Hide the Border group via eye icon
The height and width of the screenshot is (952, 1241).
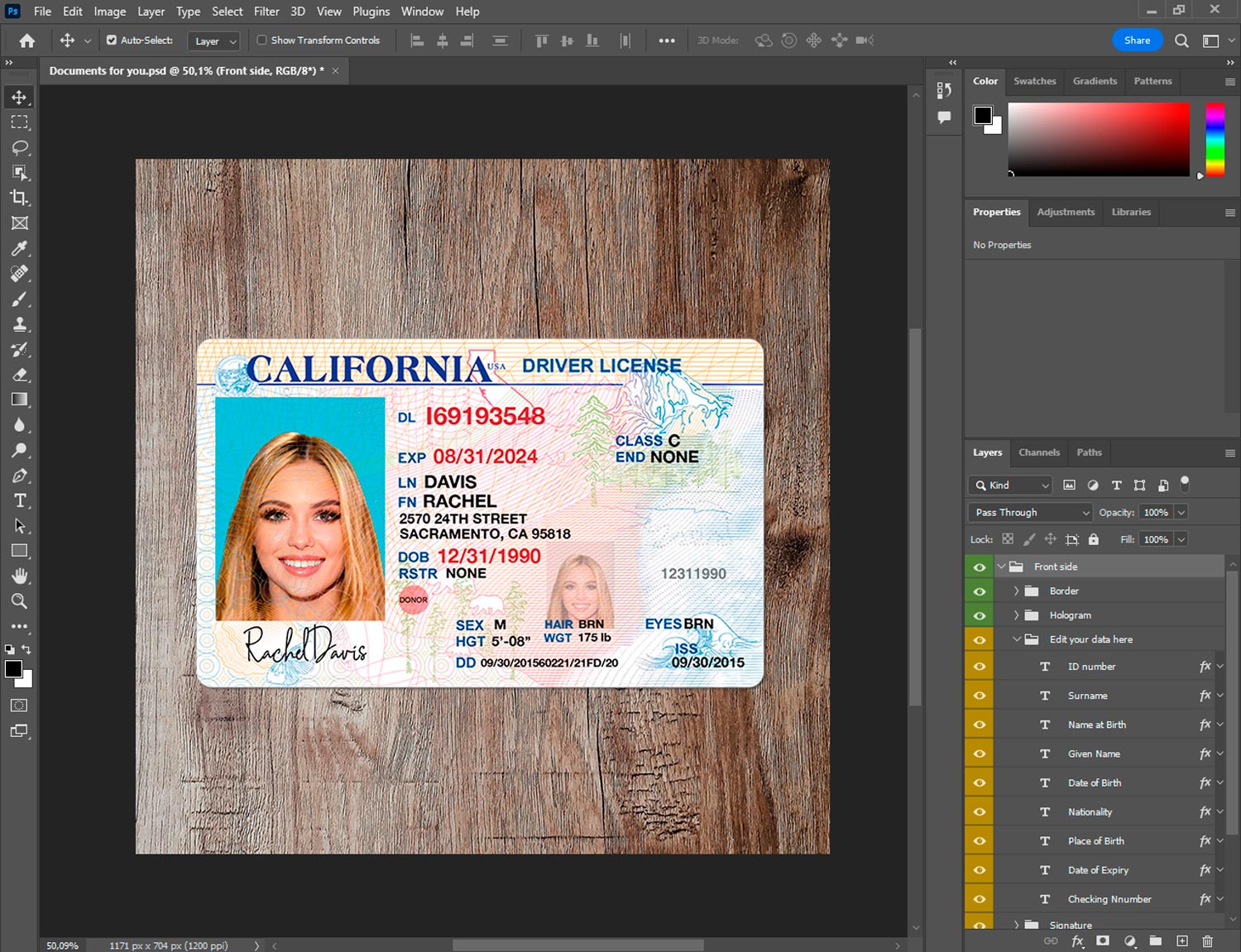click(x=980, y=591)
